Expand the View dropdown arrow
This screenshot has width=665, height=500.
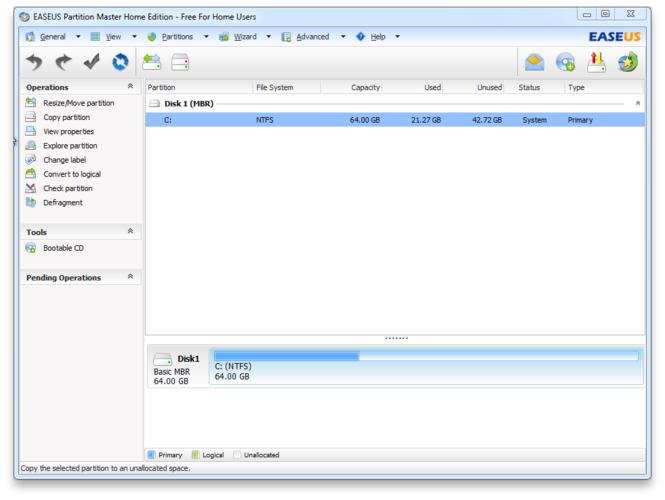(x=134, y=37)
